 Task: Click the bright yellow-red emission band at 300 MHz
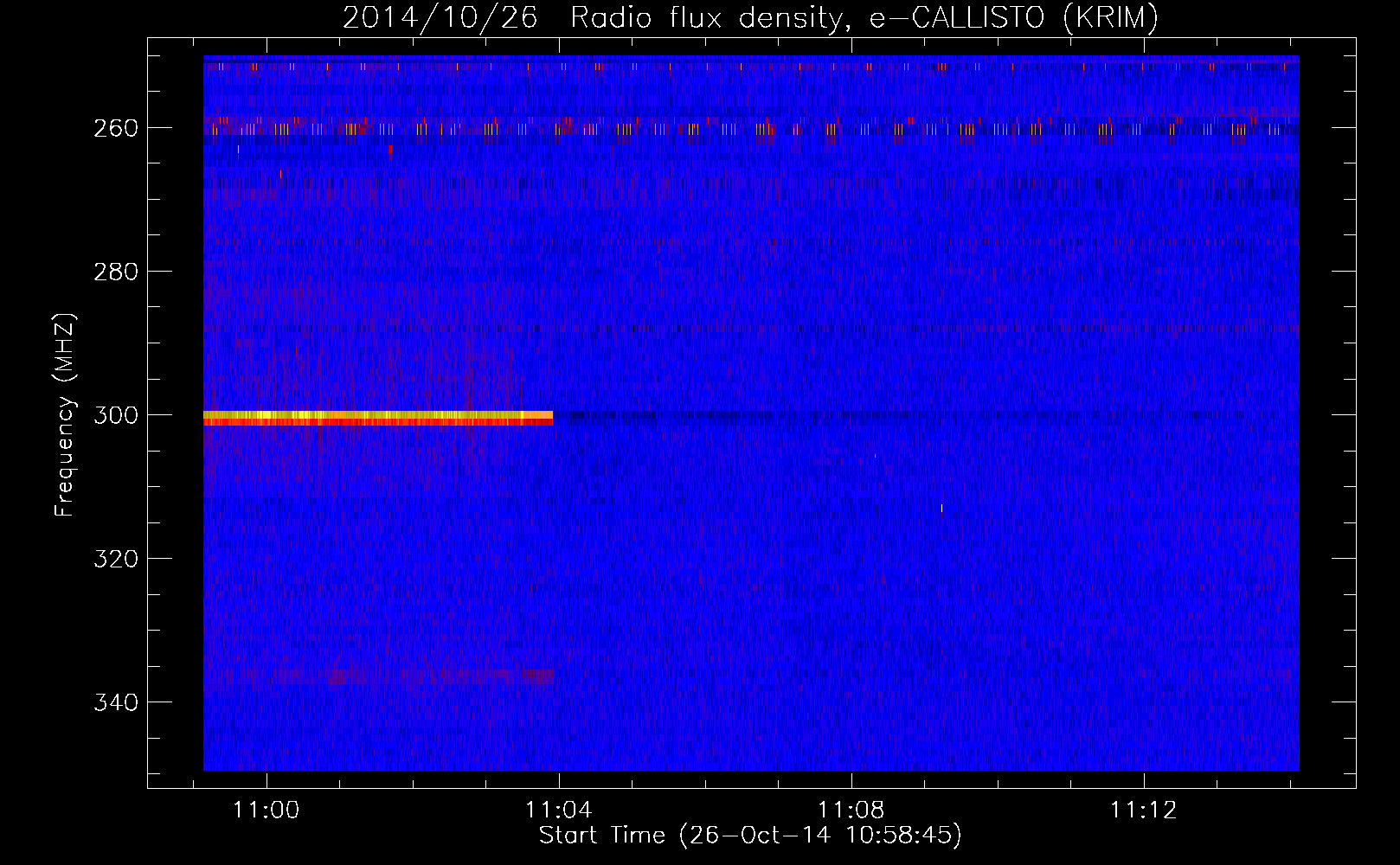378,418
